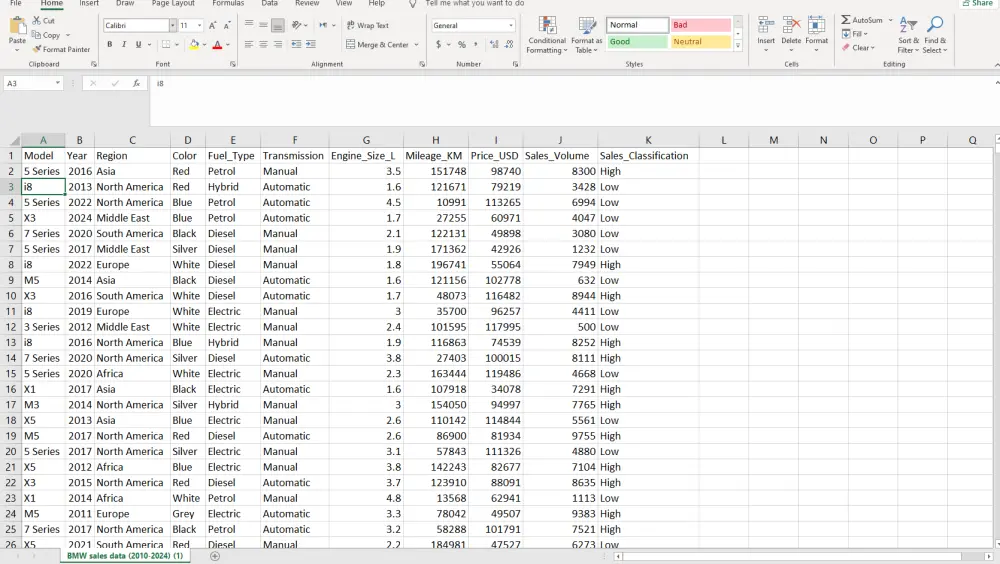Switch to the Insert ribbon tab
The image size is (1000, 564).
pos(89,3)
